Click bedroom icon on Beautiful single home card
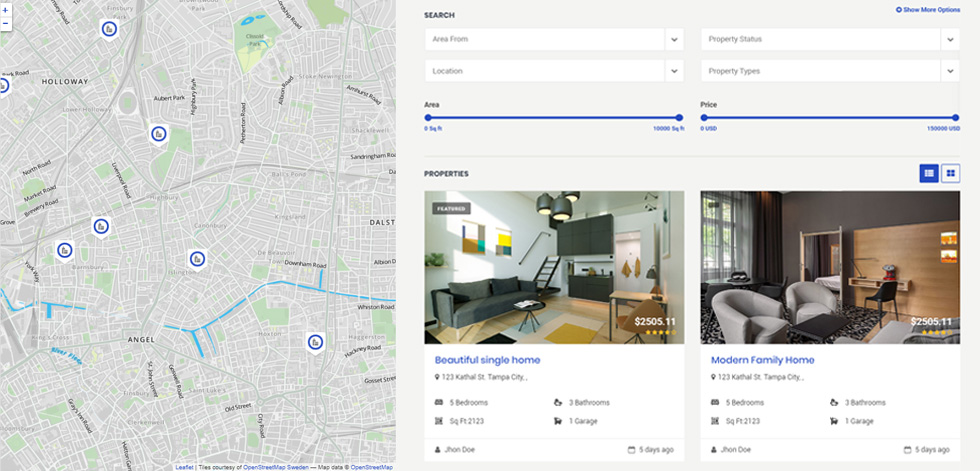Viewport: 980px width, 471px height. click(x=439, y=402)
